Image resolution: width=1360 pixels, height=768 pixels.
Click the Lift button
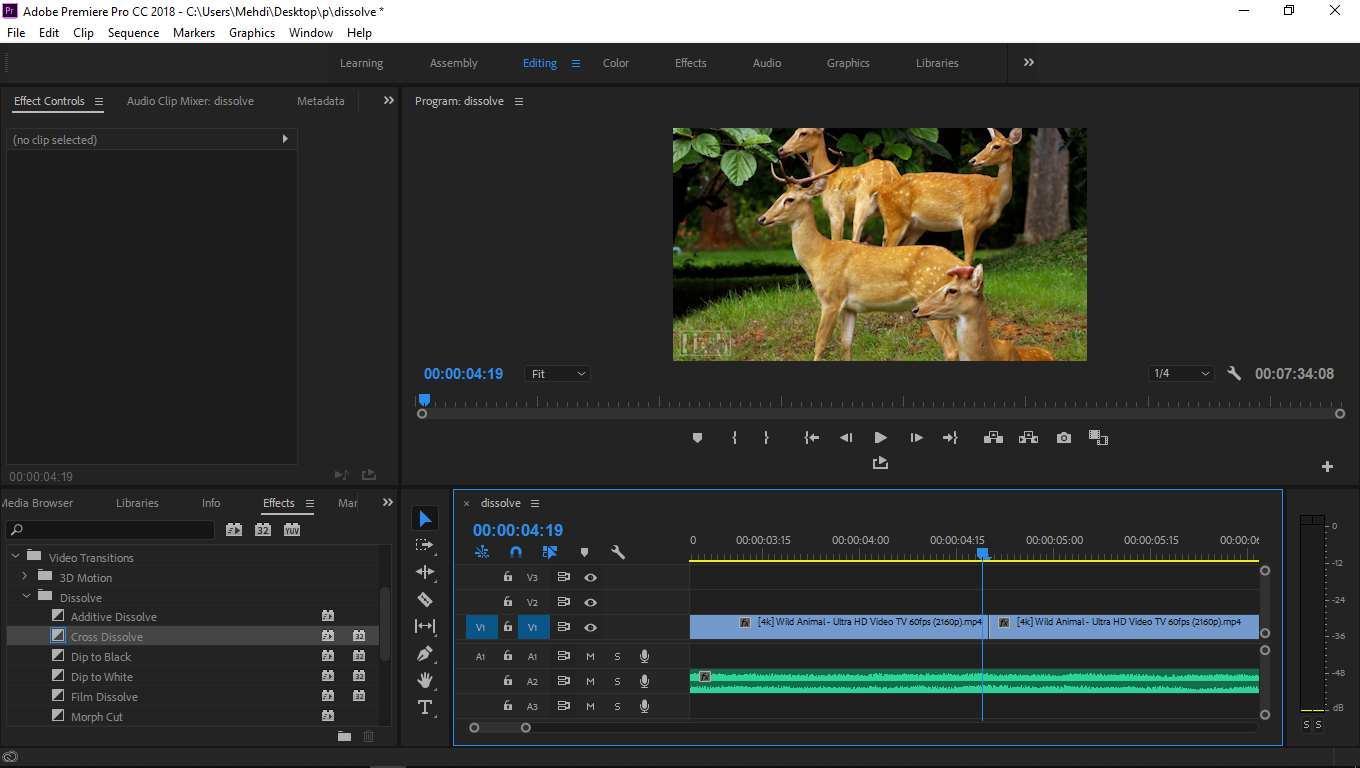click(x=993, y=438)
